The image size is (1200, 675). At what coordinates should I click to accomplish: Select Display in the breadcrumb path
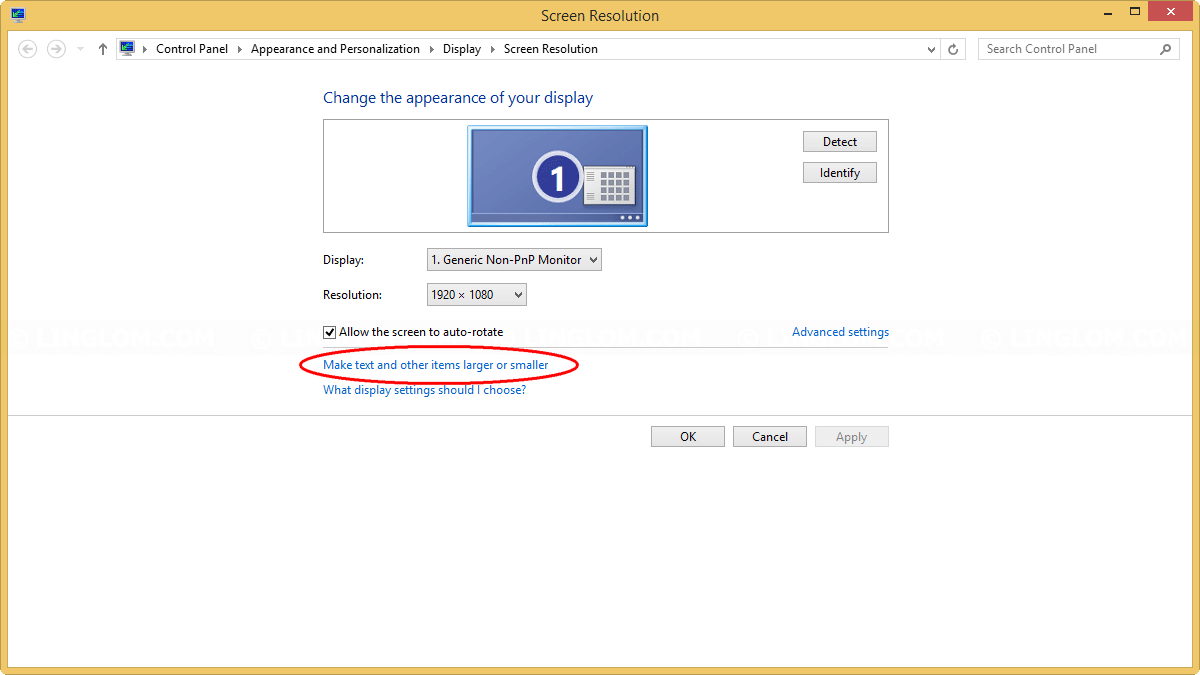pyautogui.click(x=461, y=48)
